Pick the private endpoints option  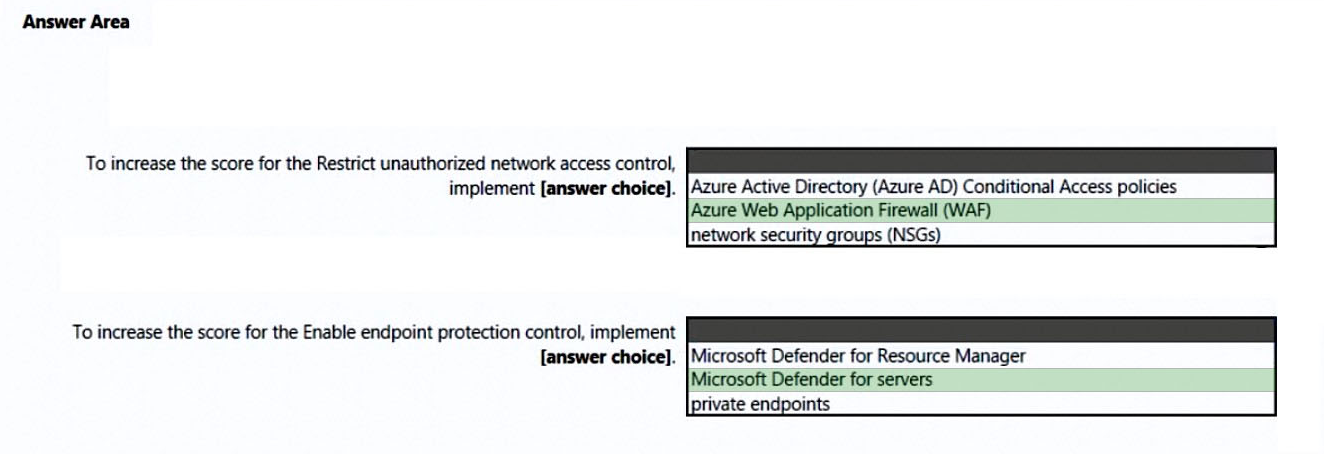(760, 405)
